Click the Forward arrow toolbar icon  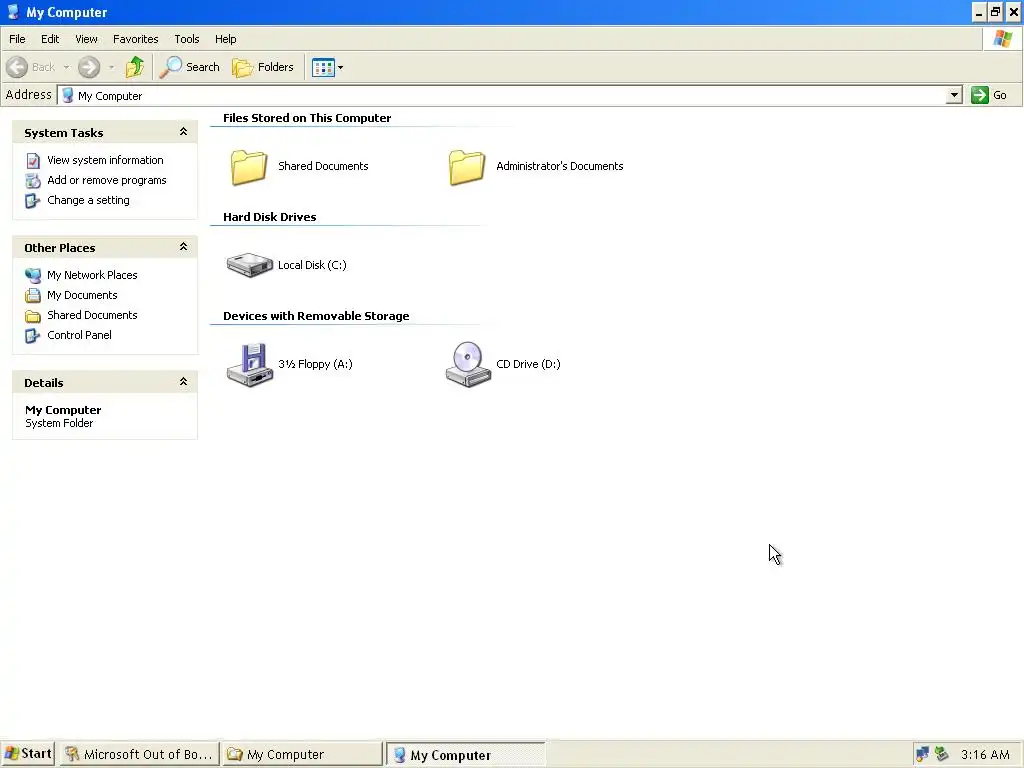coord(89,67)
